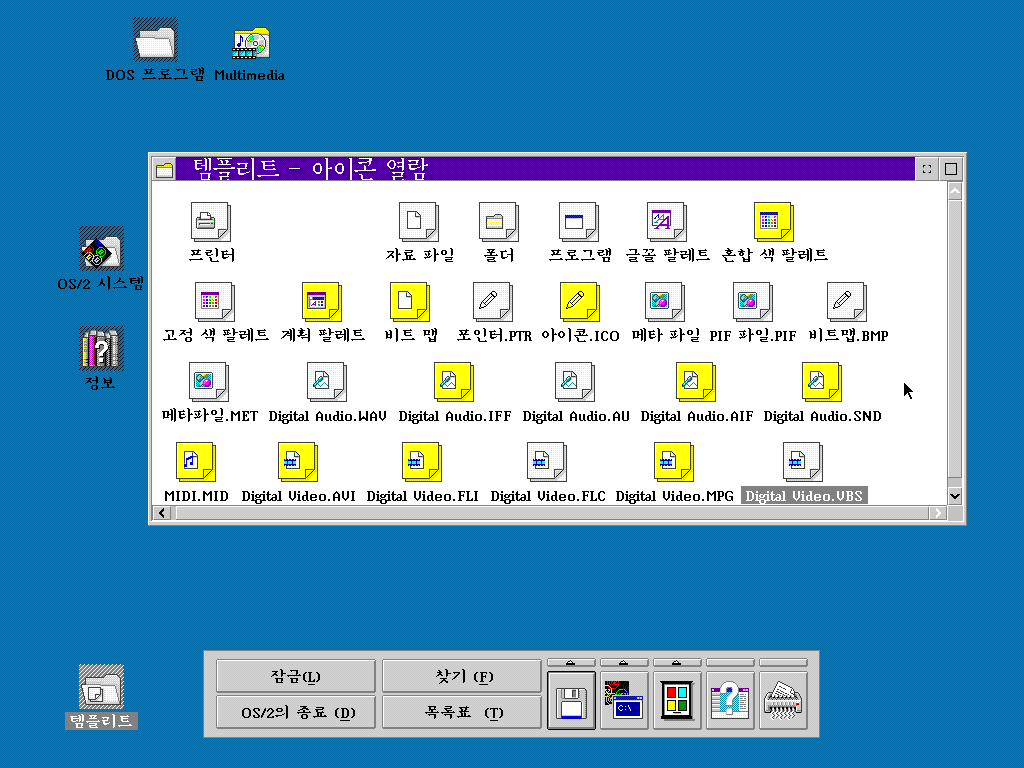Viewport: 1024px width, 768px height.
Task: Click the 찾기 (F) find button
Action: pos(462,676)
